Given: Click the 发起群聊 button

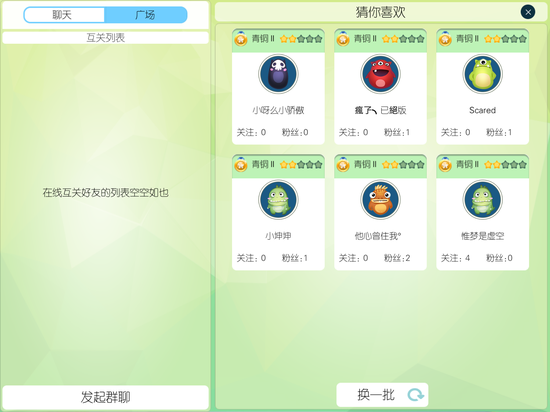Looking at the screenshot, I should click(106, 397).
